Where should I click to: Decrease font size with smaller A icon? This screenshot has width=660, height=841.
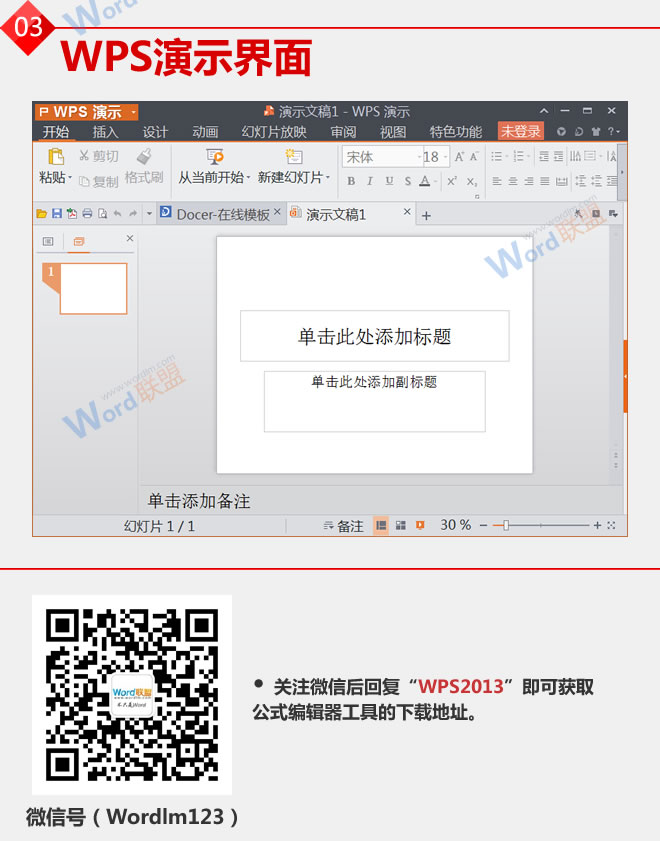coord(474,157)
